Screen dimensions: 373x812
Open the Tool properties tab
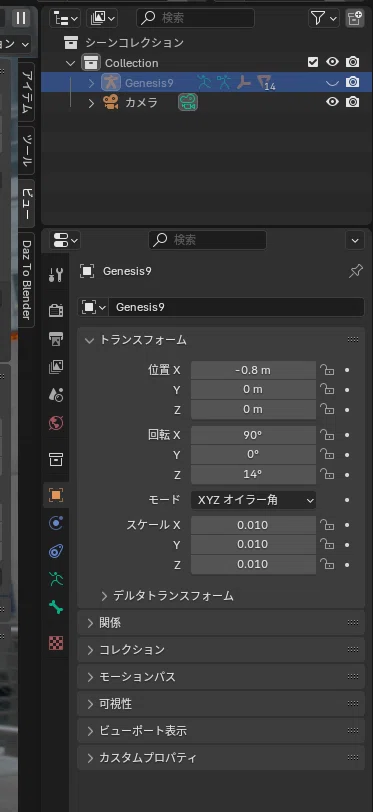tap(56, 274)
